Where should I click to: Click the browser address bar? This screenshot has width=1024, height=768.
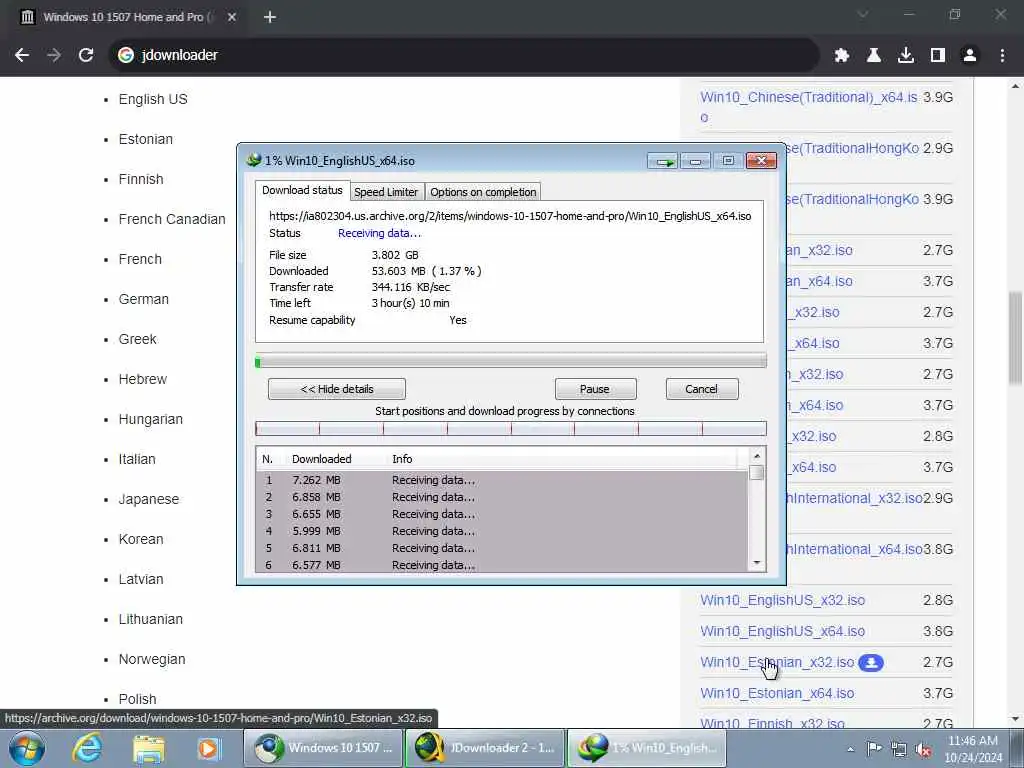click(464, 55)
